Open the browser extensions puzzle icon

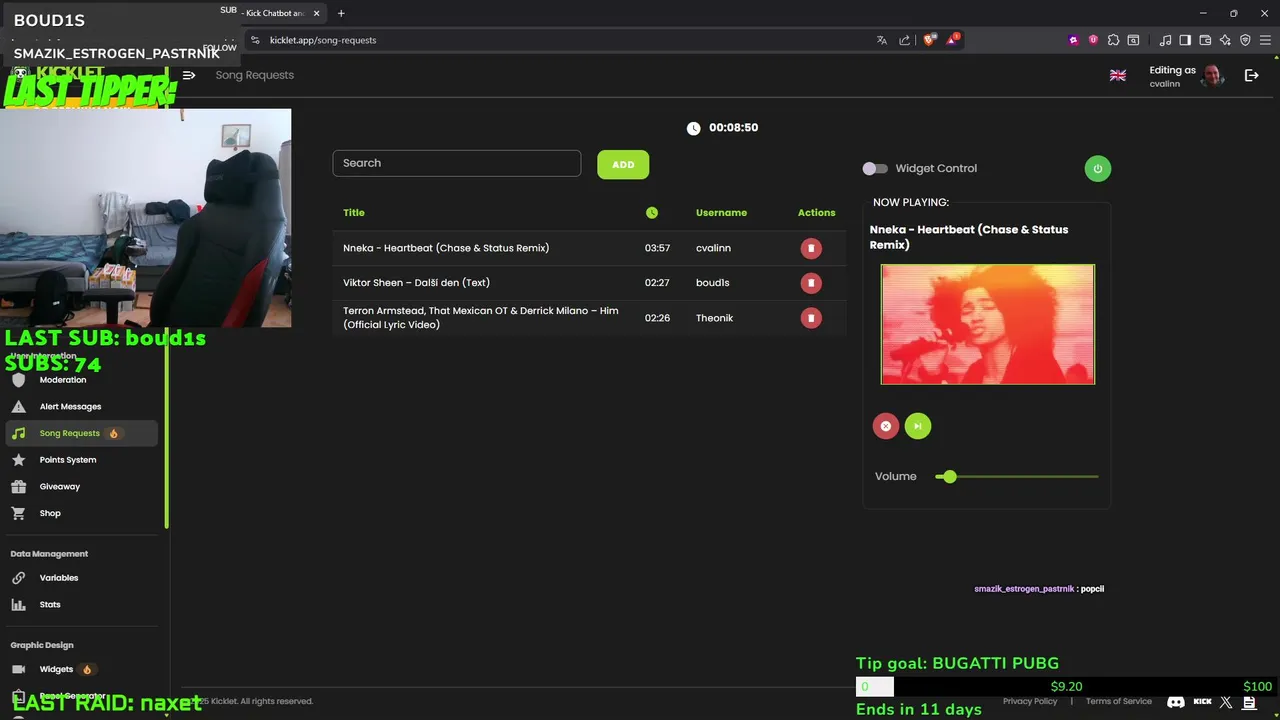pos(1113,40)
